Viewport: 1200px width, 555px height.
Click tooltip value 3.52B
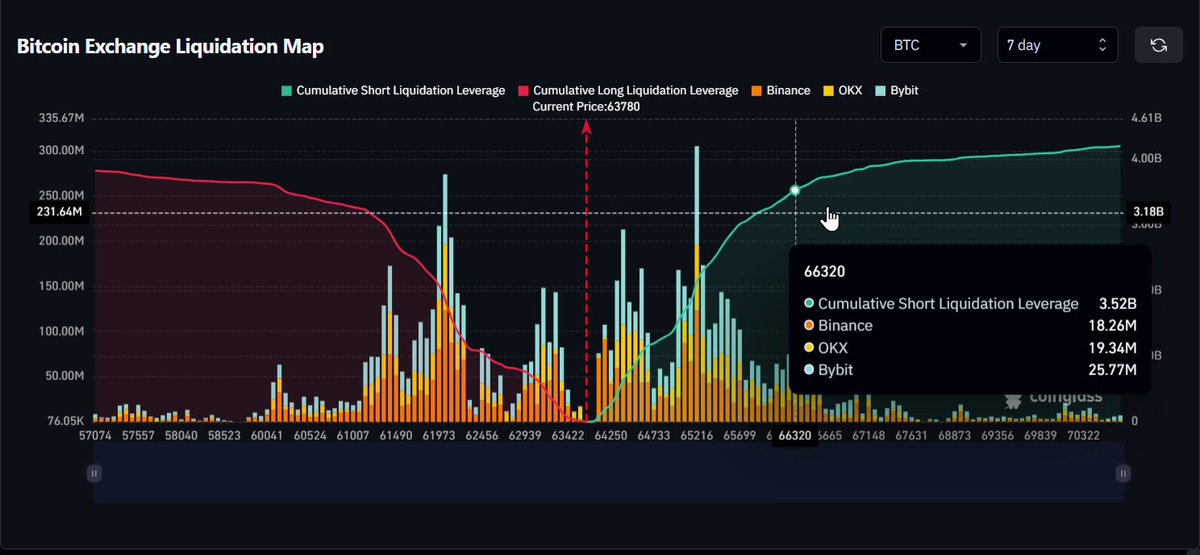(1118, 304)
